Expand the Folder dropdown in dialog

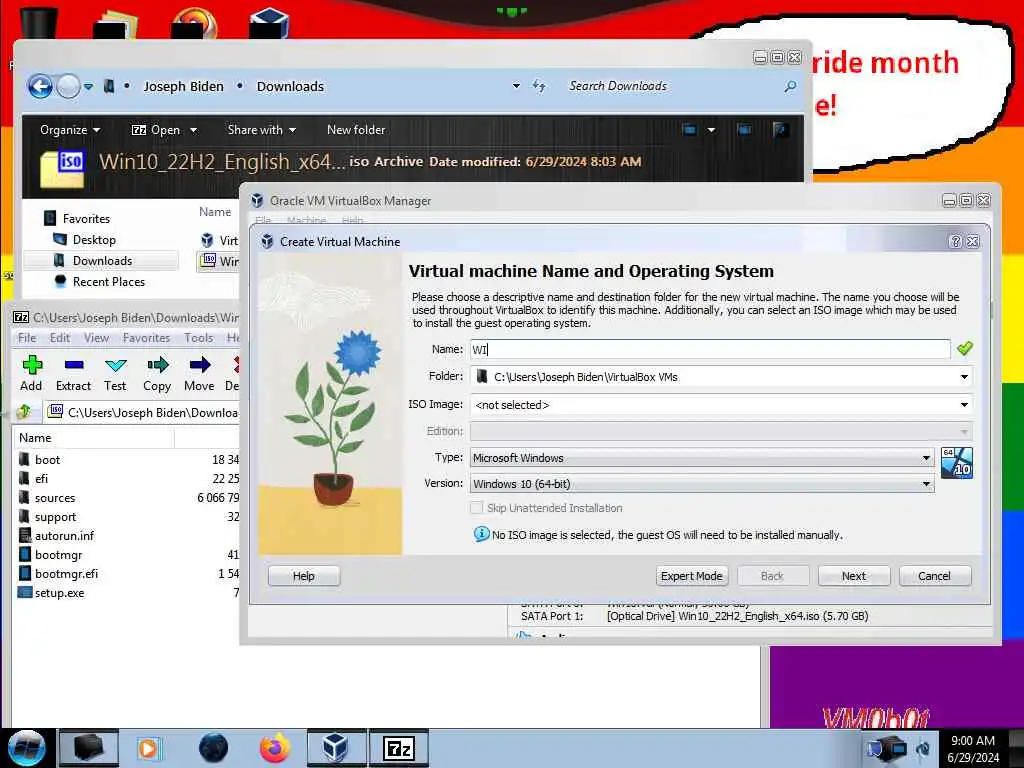(x=964, y=377)
